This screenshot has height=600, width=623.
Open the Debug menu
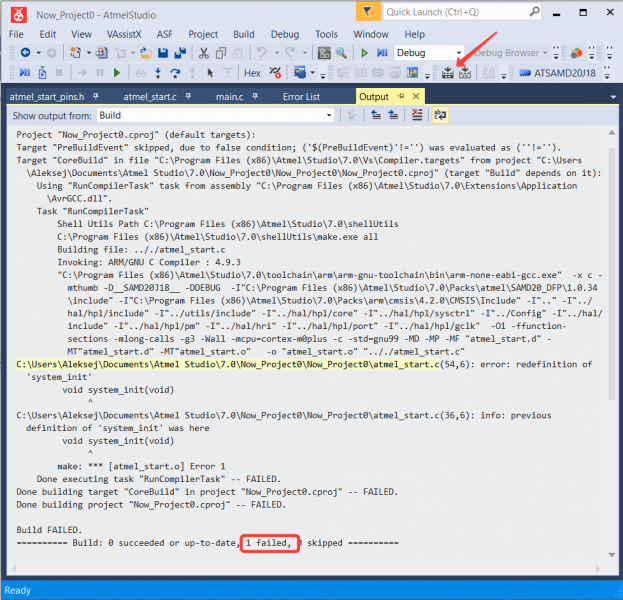285,34
